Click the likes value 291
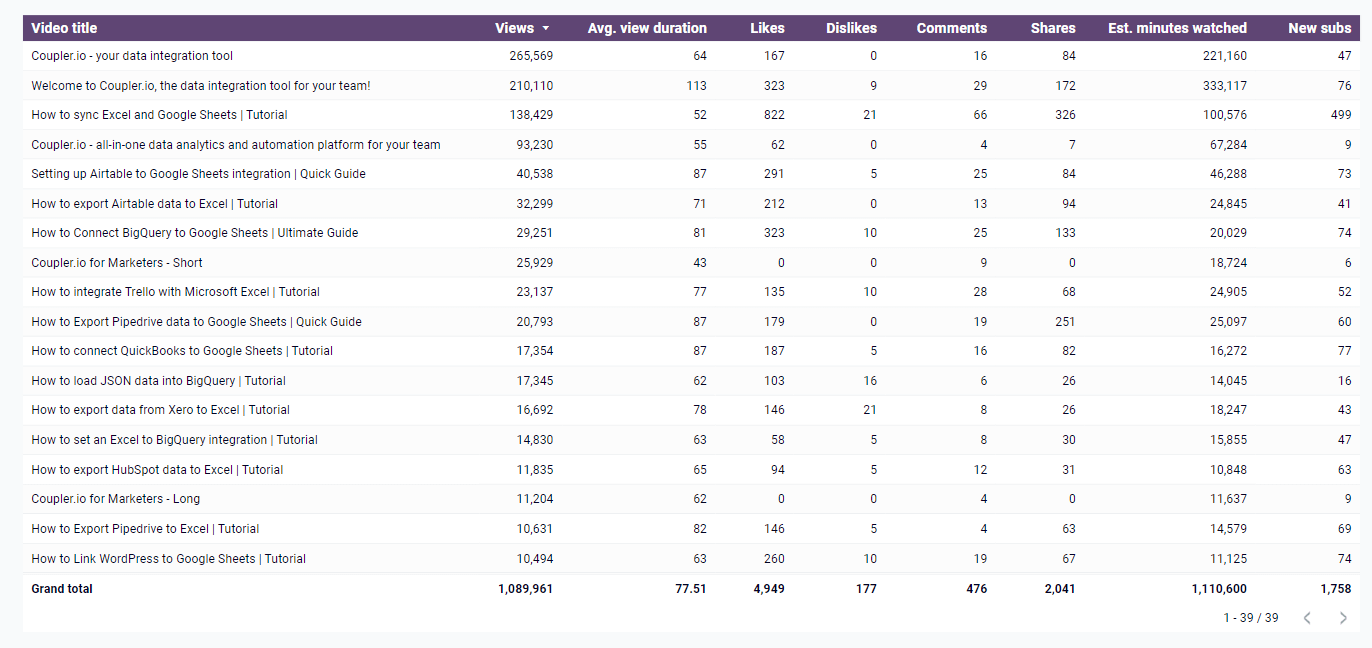This screenshot has height=648, width=1372. [774, 174]
